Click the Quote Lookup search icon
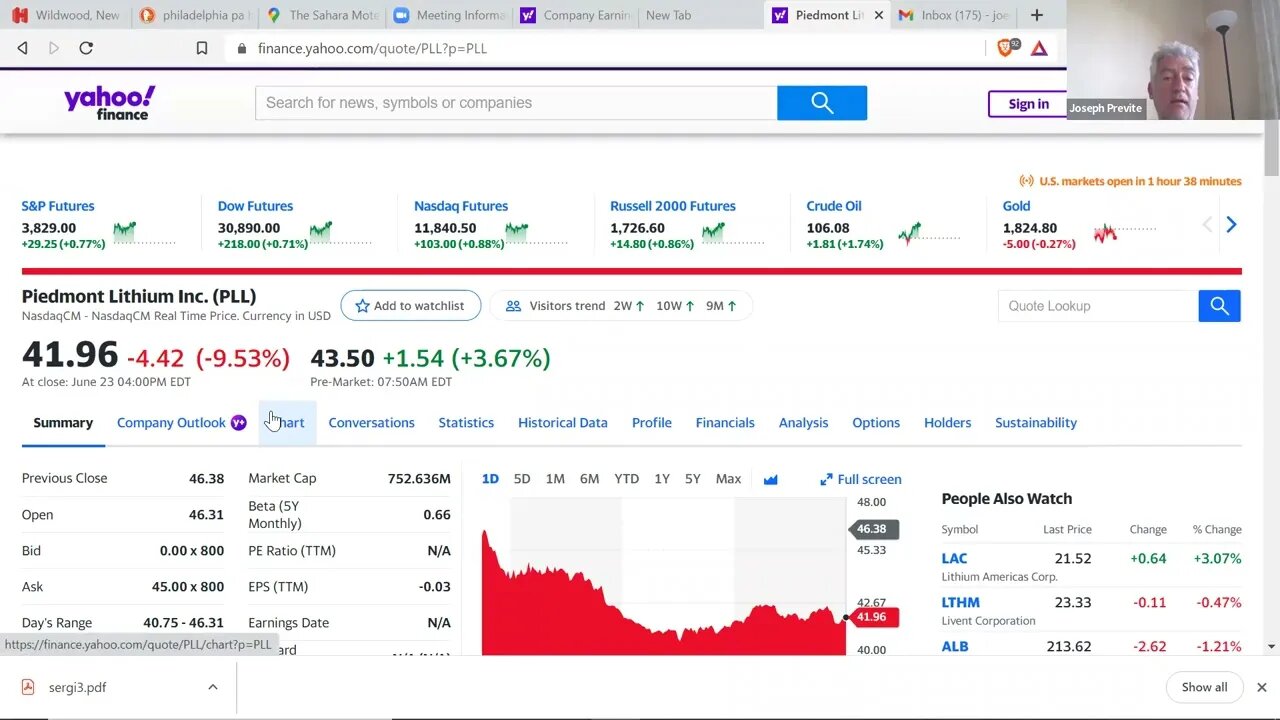This screenshot has width=1280, height=720. 1219,306
